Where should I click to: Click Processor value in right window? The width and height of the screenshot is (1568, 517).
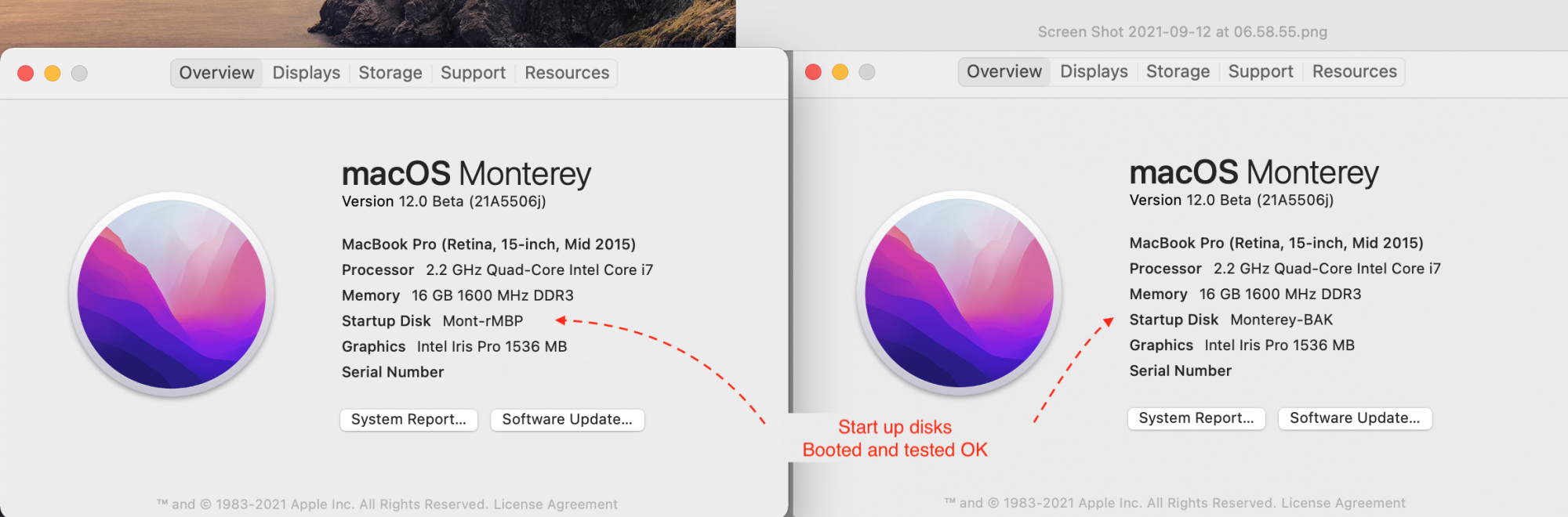tap(1327, 269)
